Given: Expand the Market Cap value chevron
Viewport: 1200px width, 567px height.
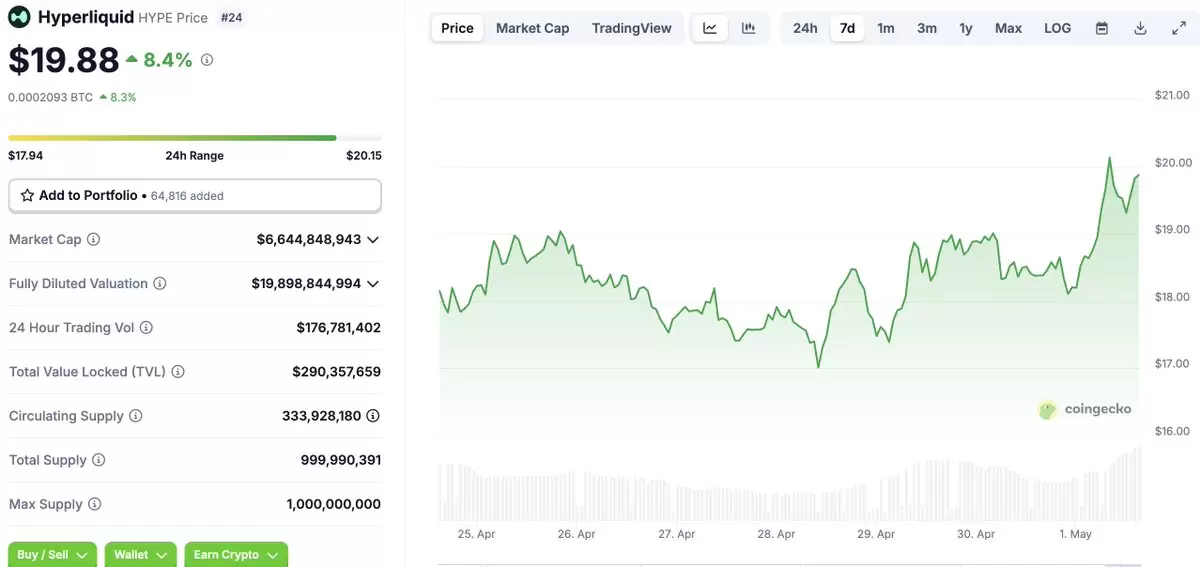Looking at the screenshot, I should (x=373, y=240).
